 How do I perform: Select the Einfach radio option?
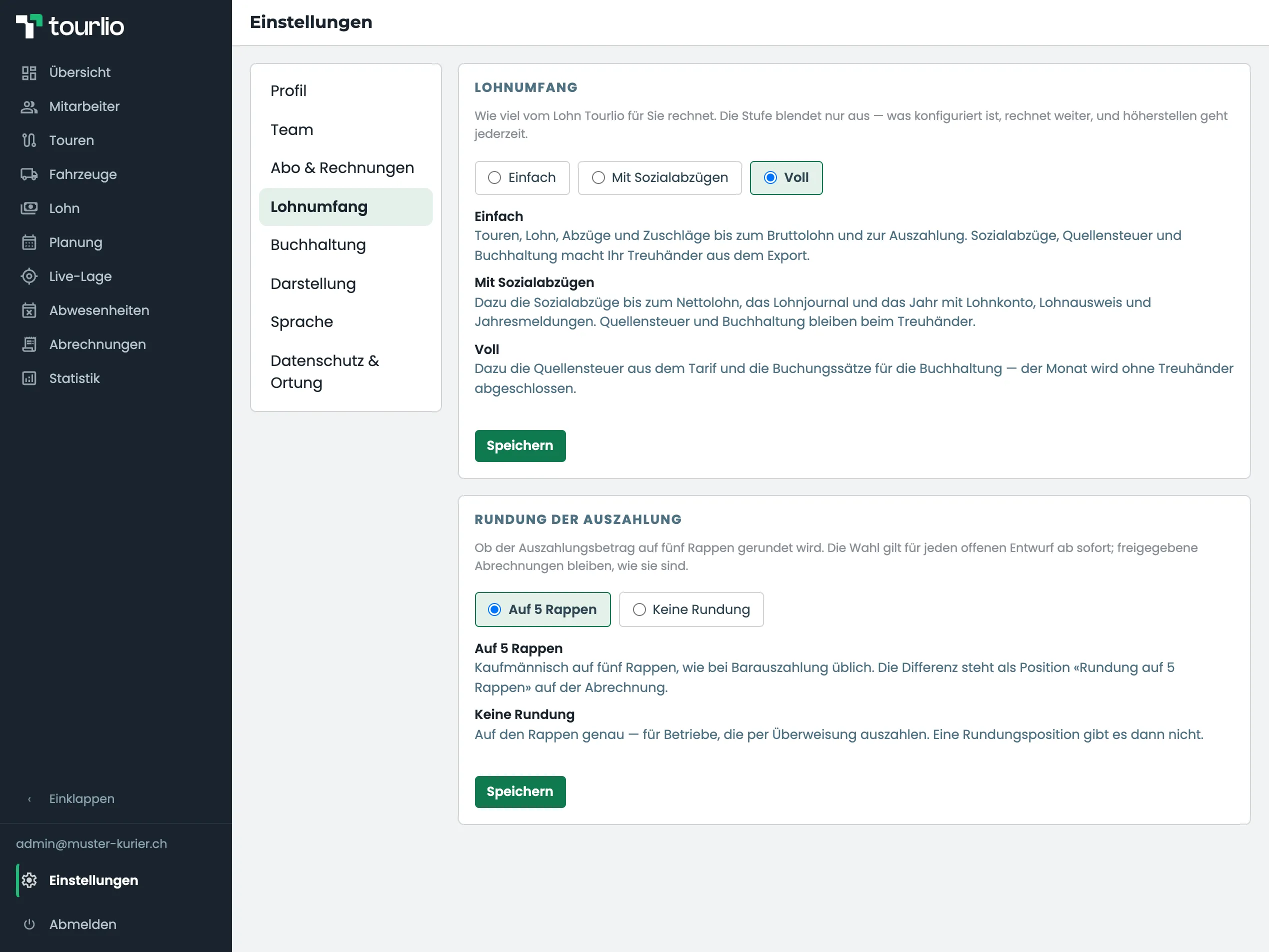[x=522, y=178]
